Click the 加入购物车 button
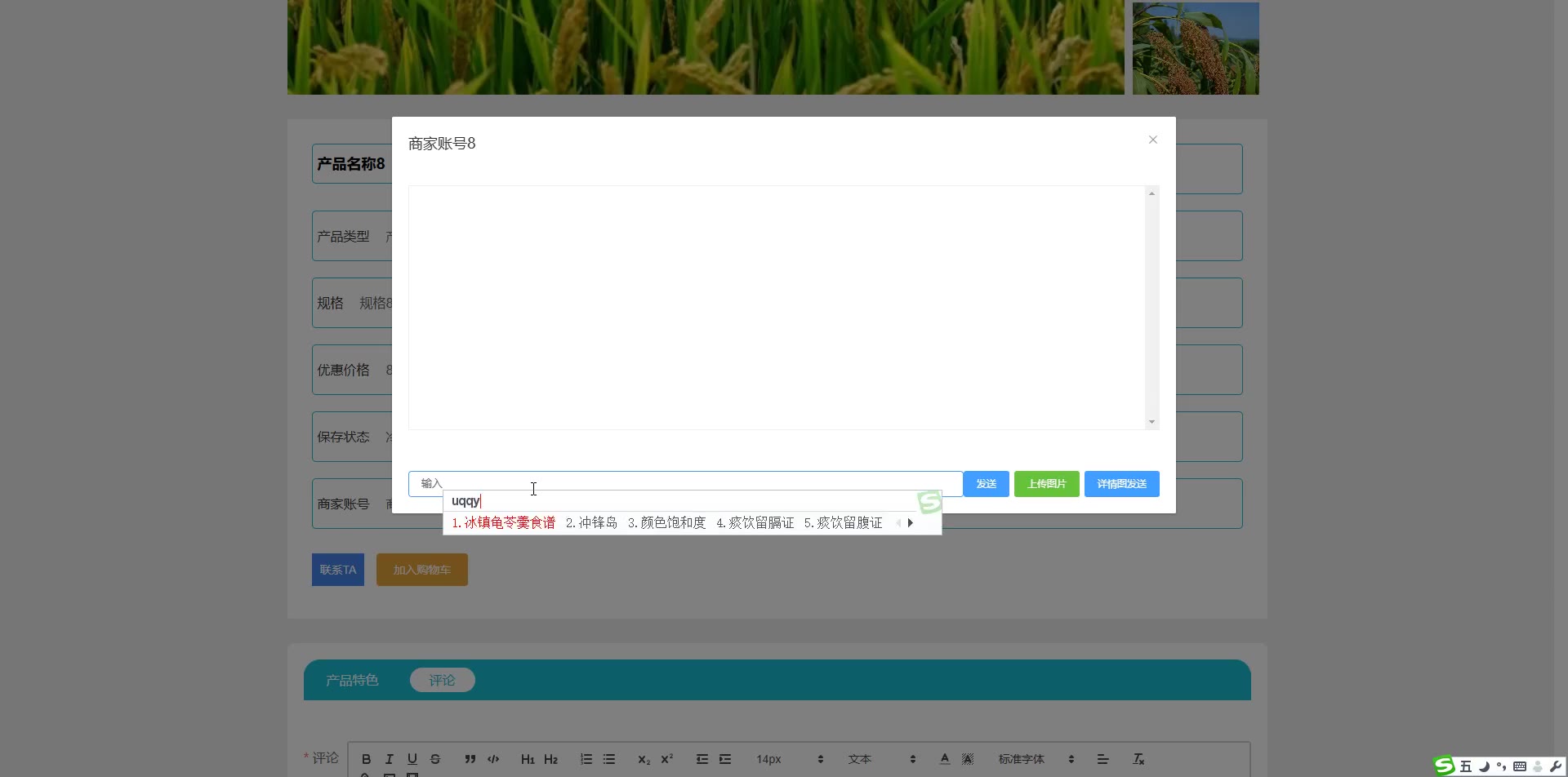 [x=422, y=570]
